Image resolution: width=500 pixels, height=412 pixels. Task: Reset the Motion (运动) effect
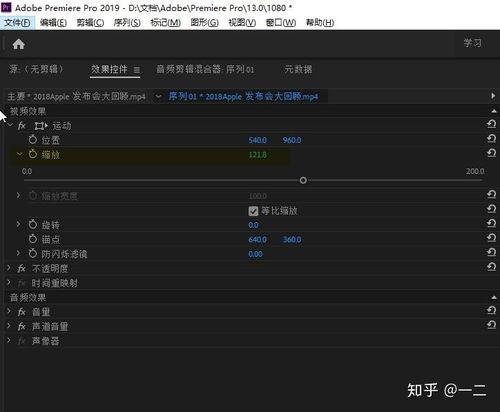(x=491, y=124)
